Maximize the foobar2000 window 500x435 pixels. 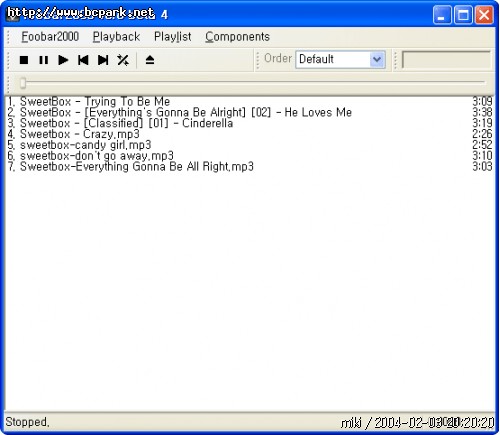(463, 15)
